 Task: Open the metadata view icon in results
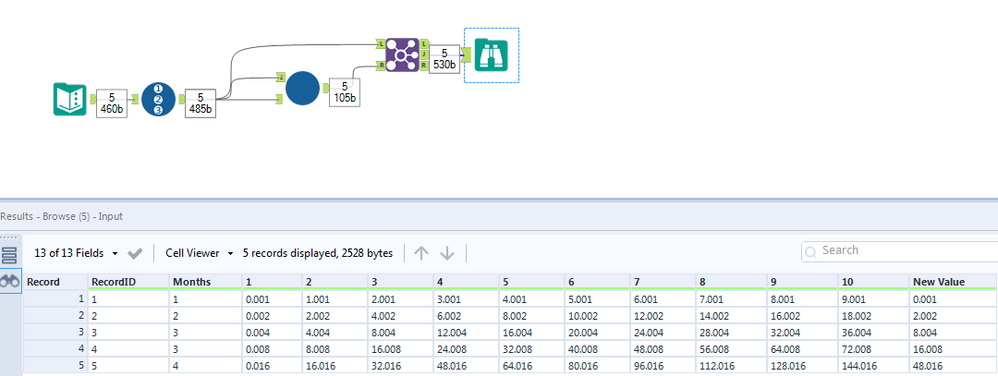tap(10, 256)
